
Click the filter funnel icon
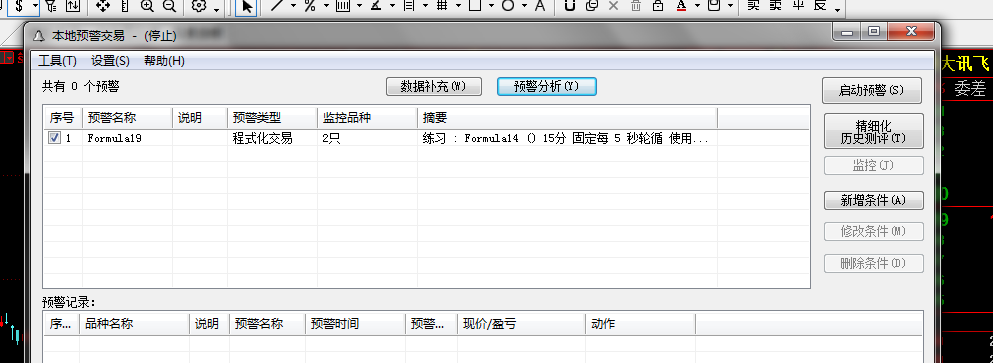pos(51,6)
